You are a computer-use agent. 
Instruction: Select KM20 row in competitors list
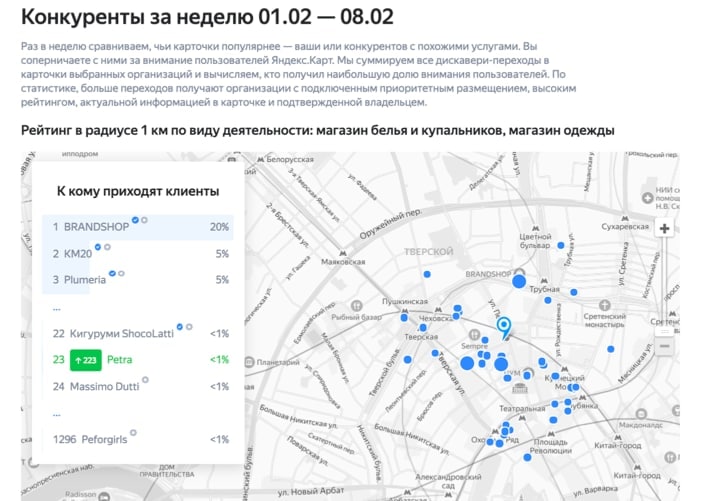click(138, 253)
